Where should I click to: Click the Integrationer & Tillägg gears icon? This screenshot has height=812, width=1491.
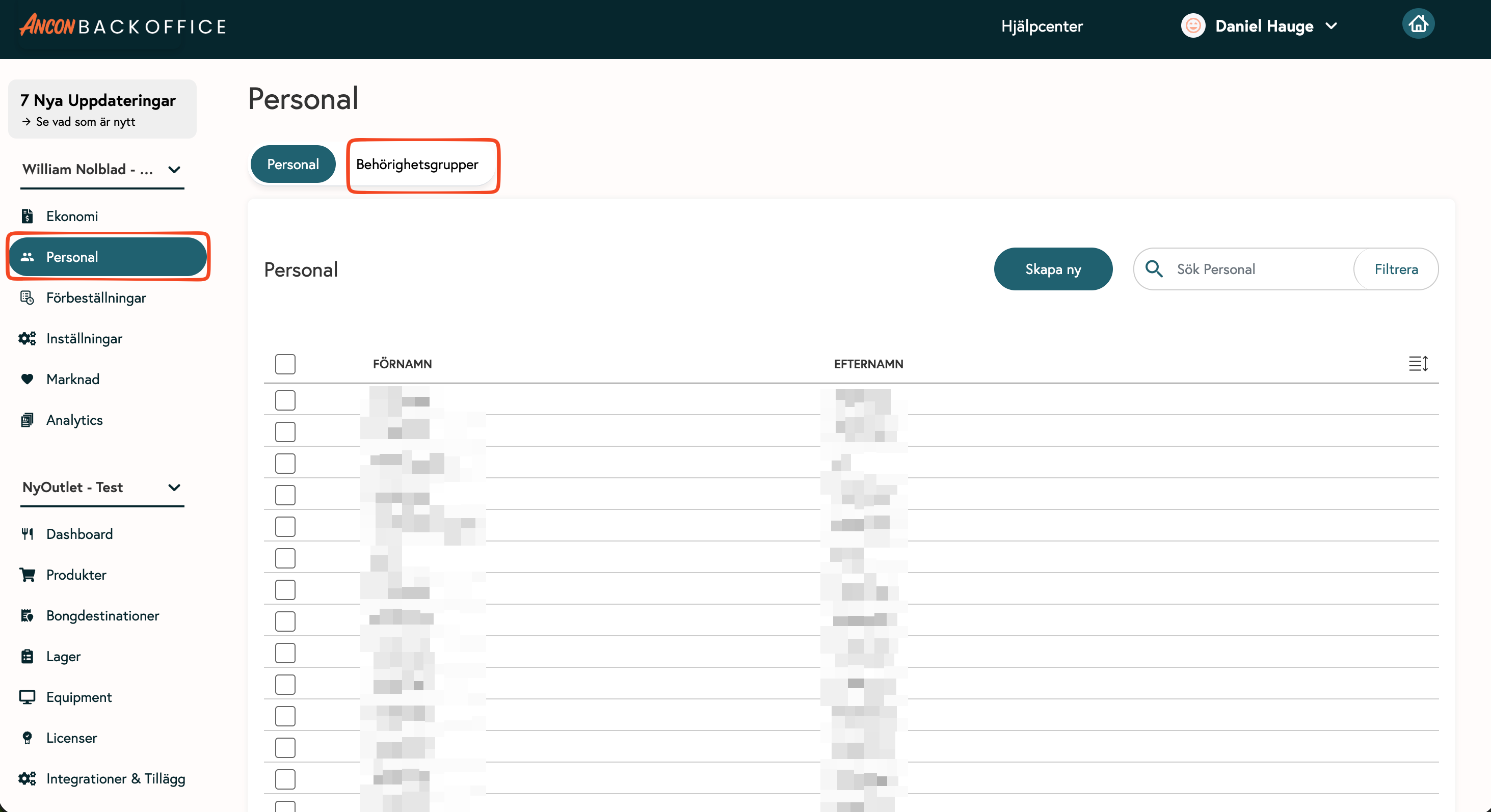coord(27,778)
